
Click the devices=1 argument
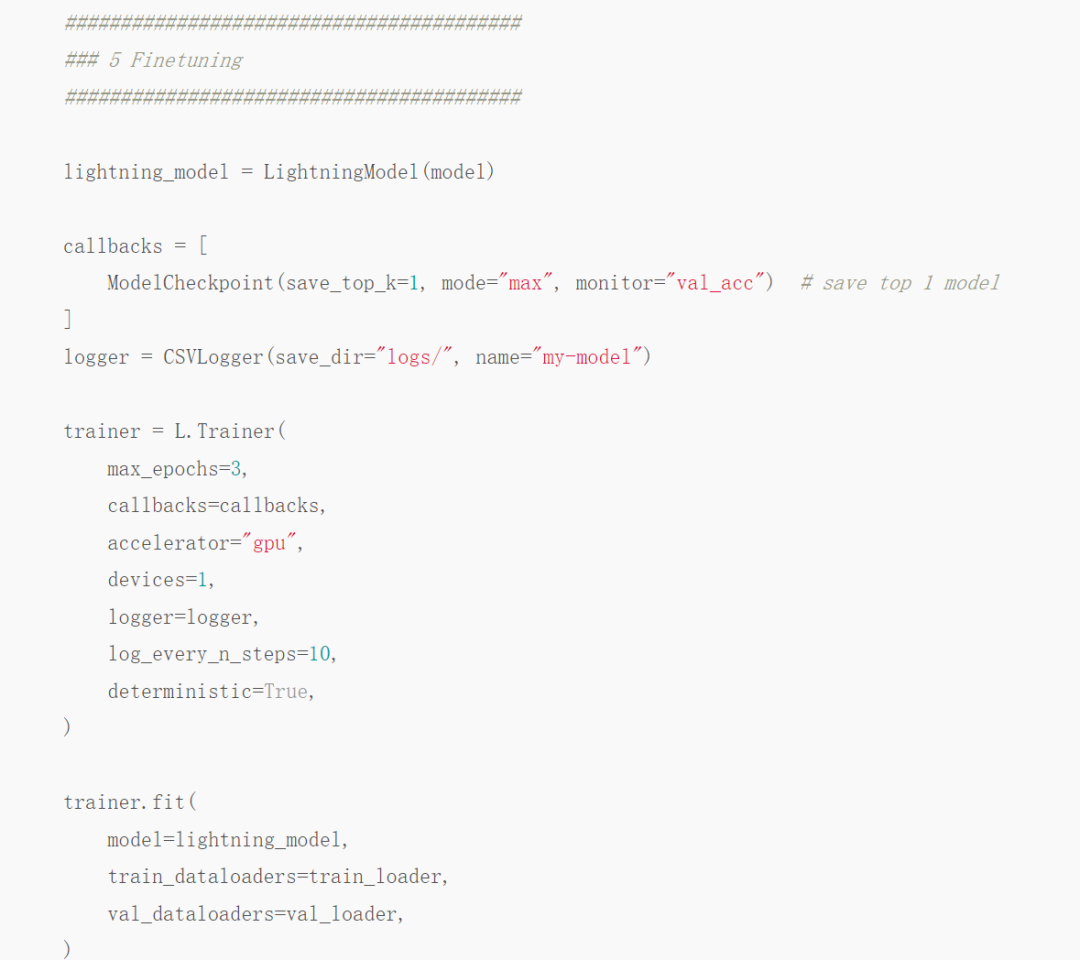pos(160,580)
